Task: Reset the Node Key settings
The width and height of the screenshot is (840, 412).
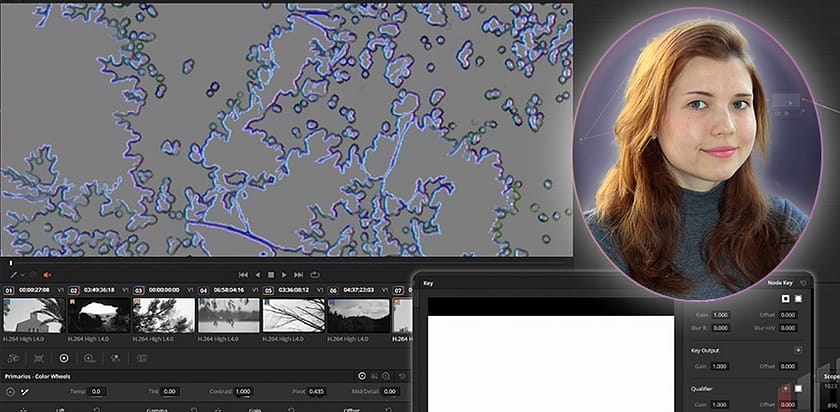Action: point(803,283)
